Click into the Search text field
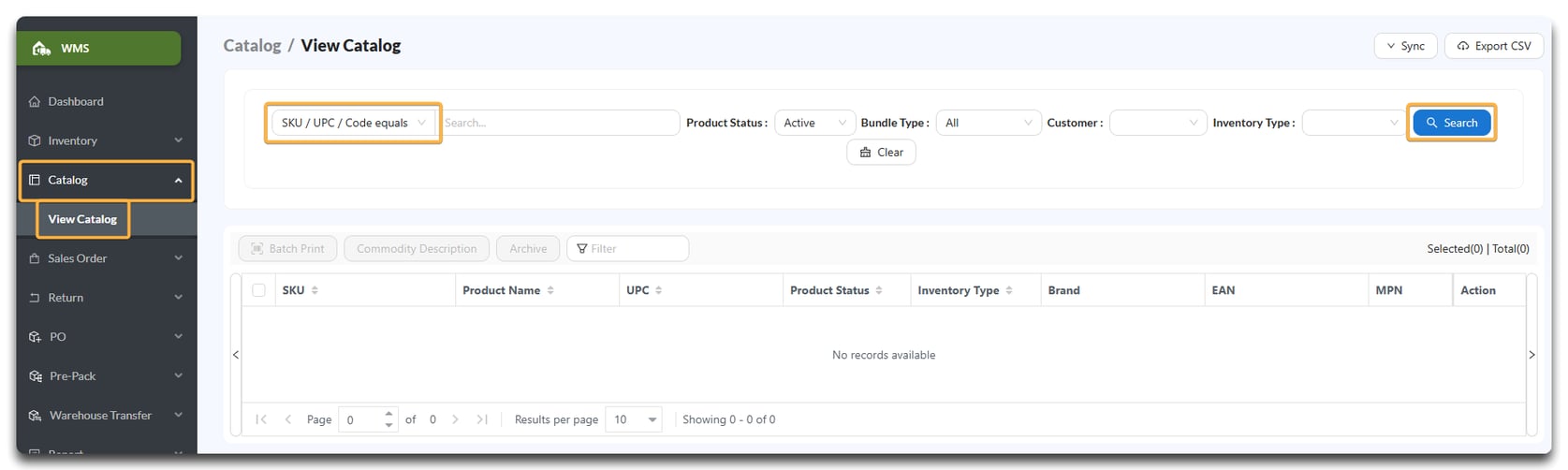Image resolution: width=1568 pixels, height=470 pixels. pyautogui.click(x=559, y=123)
